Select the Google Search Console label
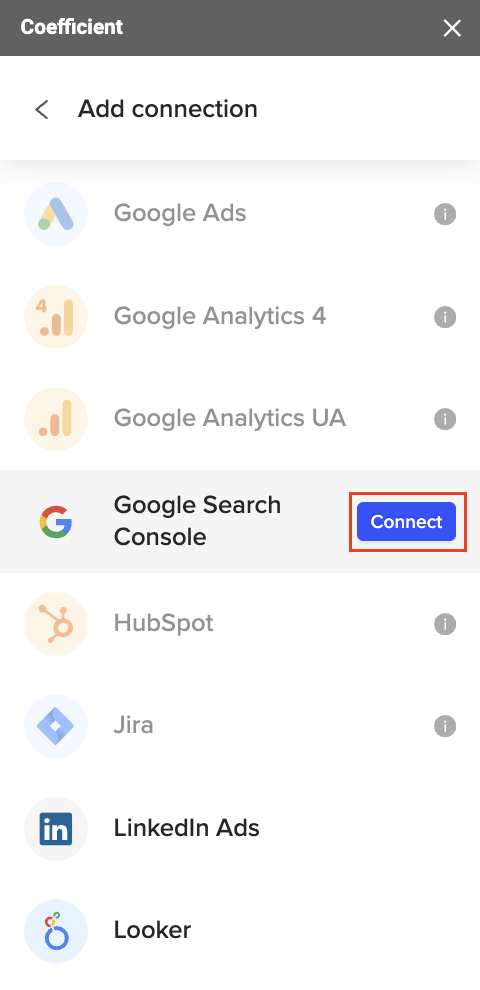 [197, 521]
